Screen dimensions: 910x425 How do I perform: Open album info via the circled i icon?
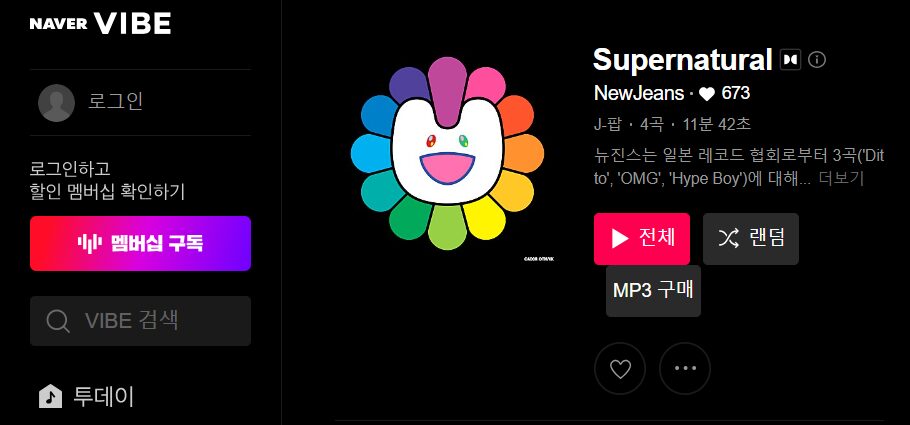point(817,60)
